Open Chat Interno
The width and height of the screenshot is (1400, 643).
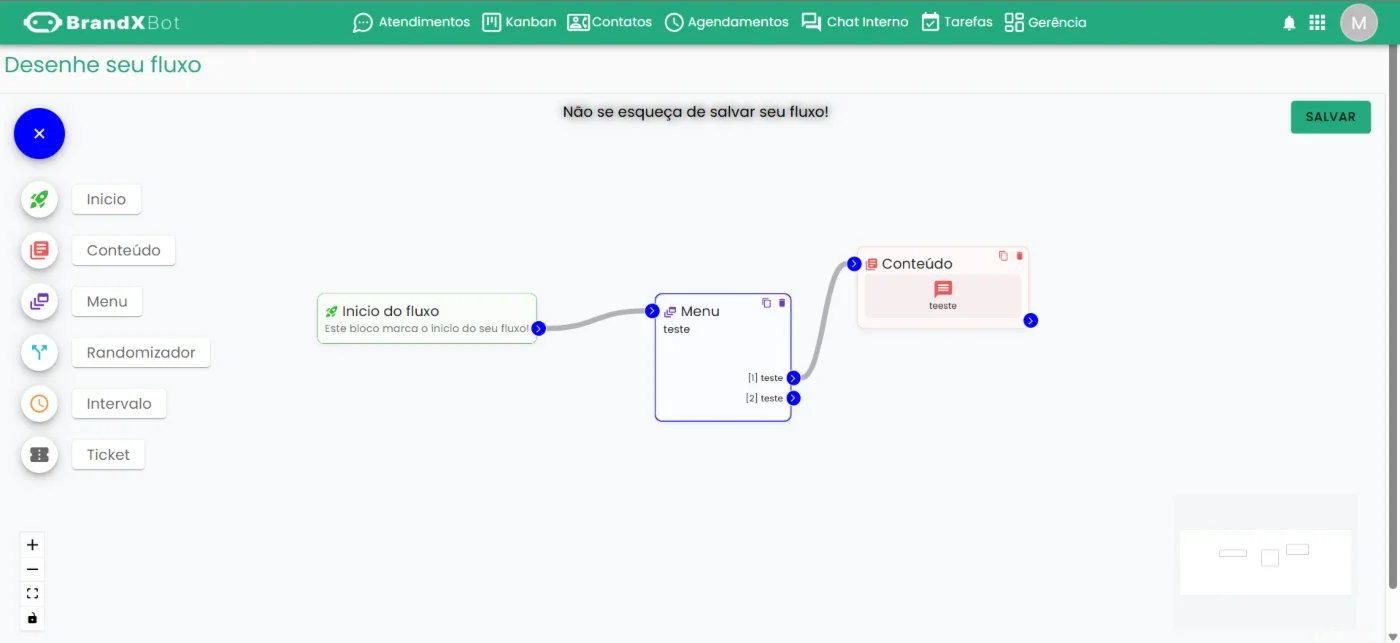tap(855, 22)
